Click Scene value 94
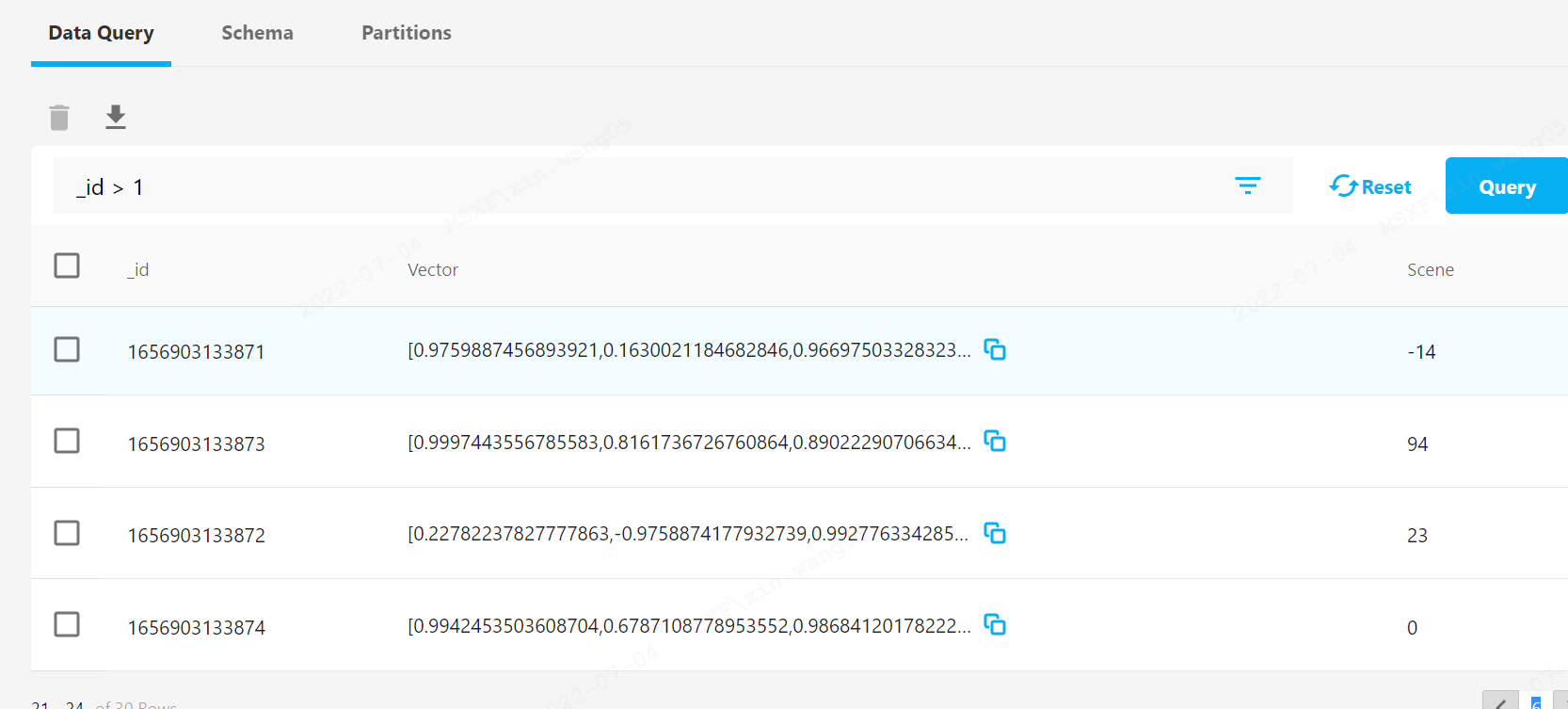Screen dimensions: 1568x709 [x=1417, y=444]
